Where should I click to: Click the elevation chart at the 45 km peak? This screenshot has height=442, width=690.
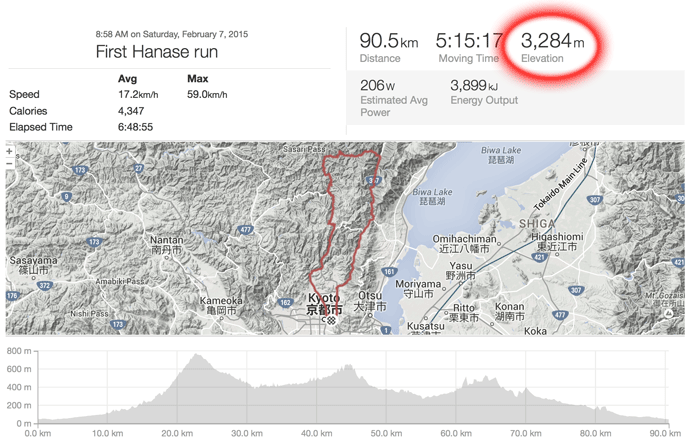tap(349, 366)
